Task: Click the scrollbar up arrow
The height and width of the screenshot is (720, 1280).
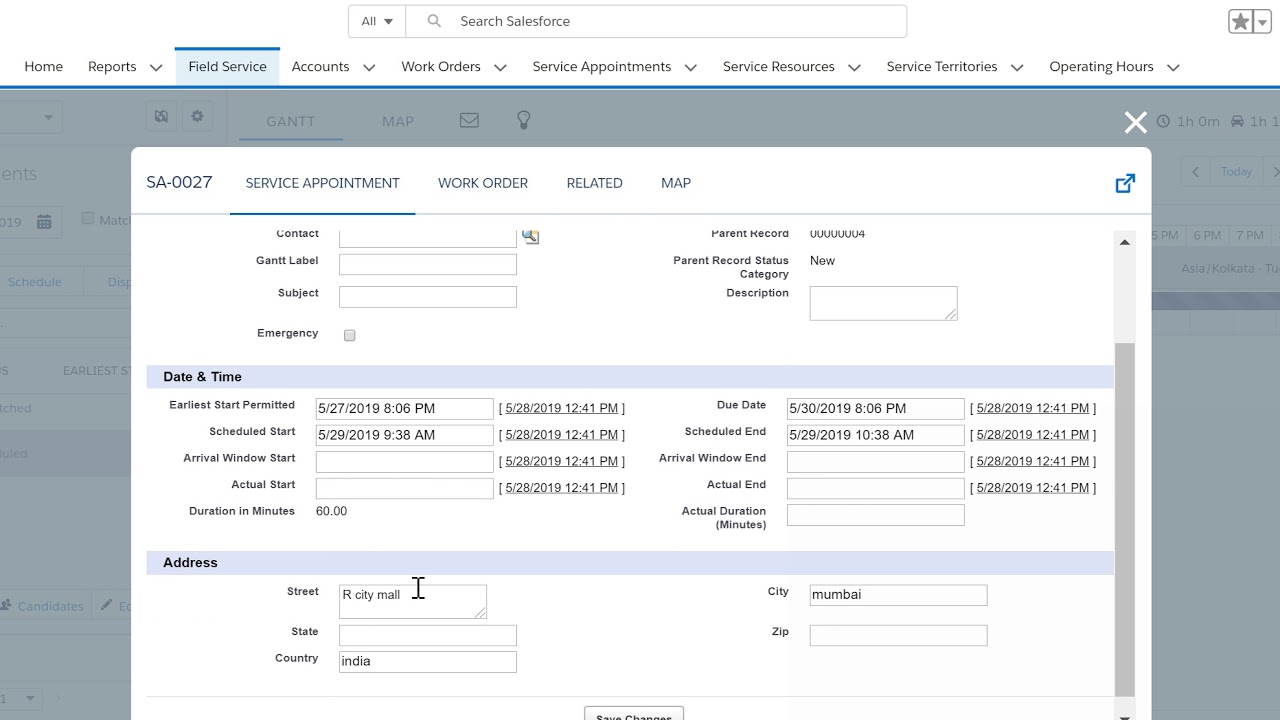Action: point(1125,242)
